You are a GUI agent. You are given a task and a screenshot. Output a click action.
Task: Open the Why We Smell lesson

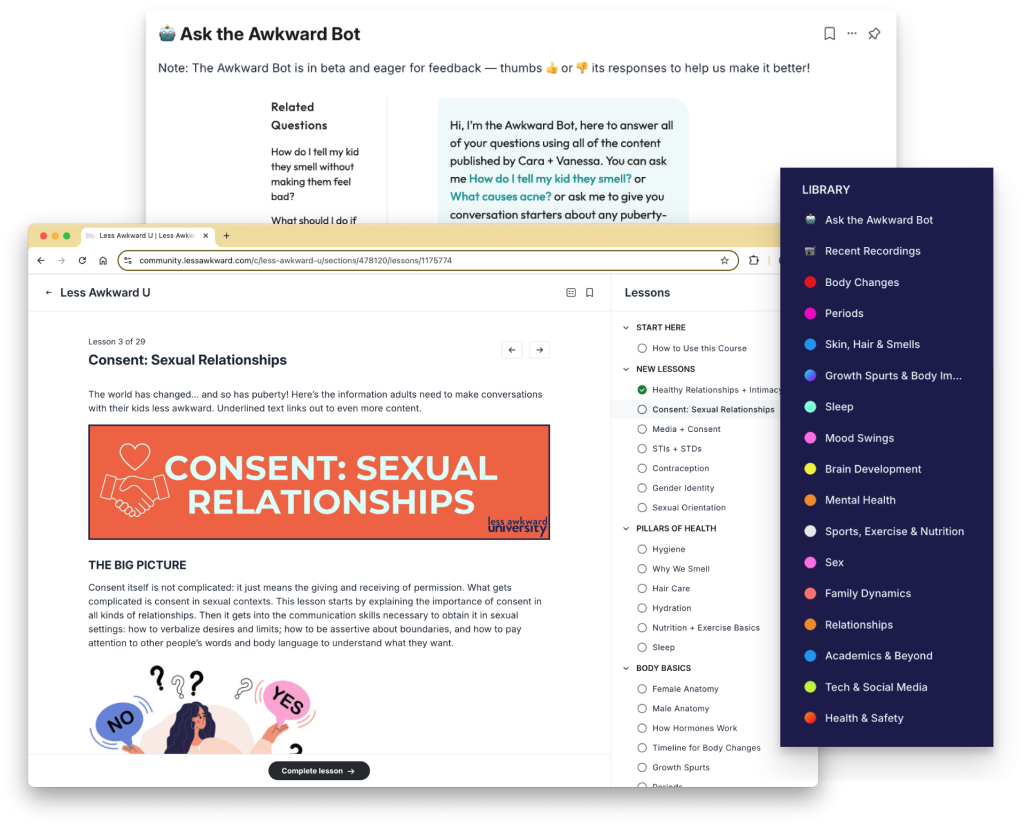(680, 569)
